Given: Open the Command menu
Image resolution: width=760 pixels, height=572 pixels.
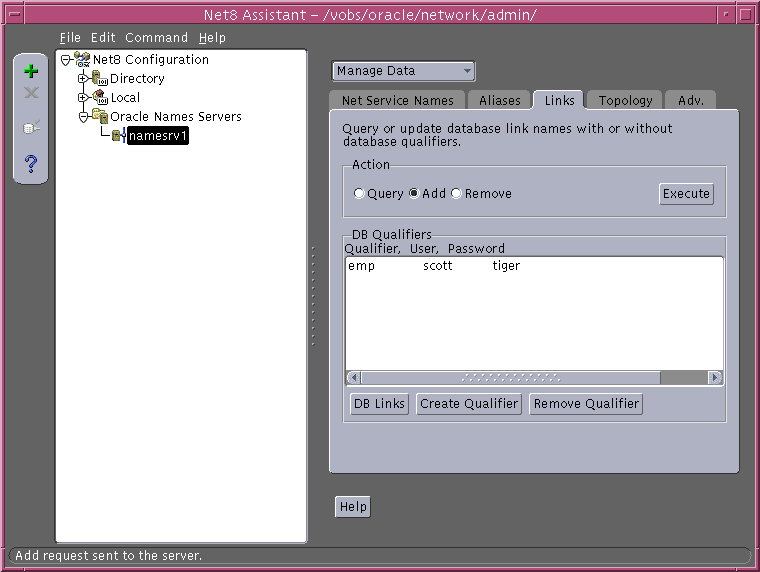Looking at the screenshot, I should (x=156, y=37).
